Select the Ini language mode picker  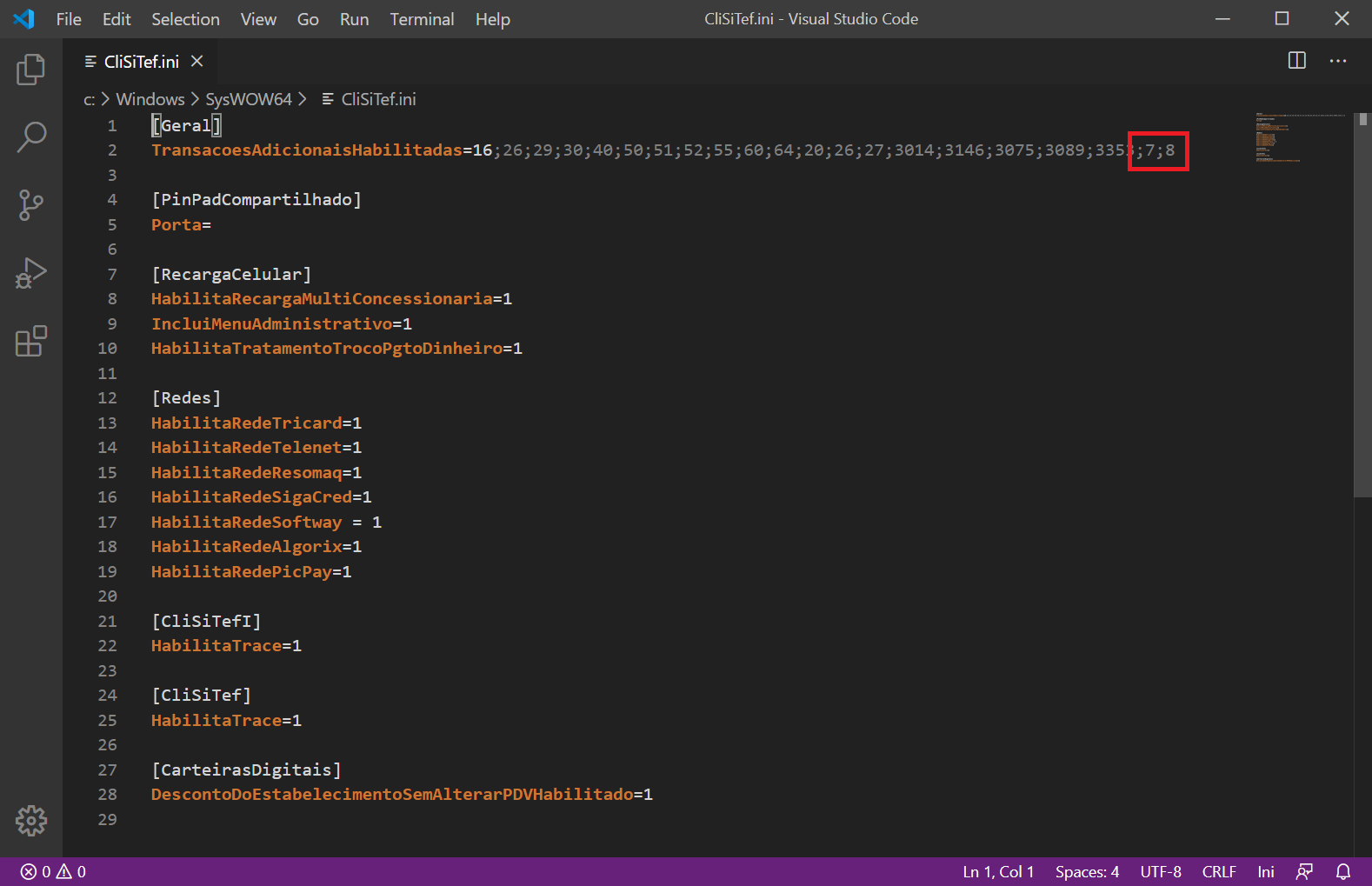point(1265,871)
